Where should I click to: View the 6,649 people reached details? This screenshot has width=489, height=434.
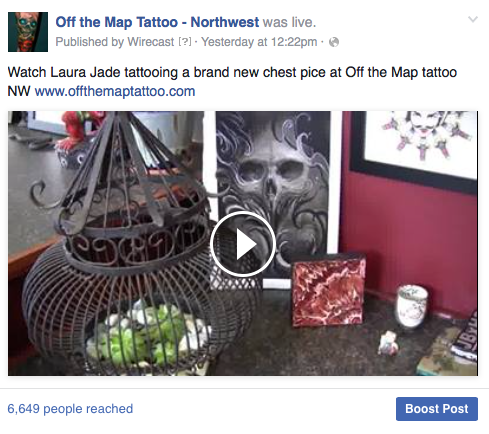70,409
